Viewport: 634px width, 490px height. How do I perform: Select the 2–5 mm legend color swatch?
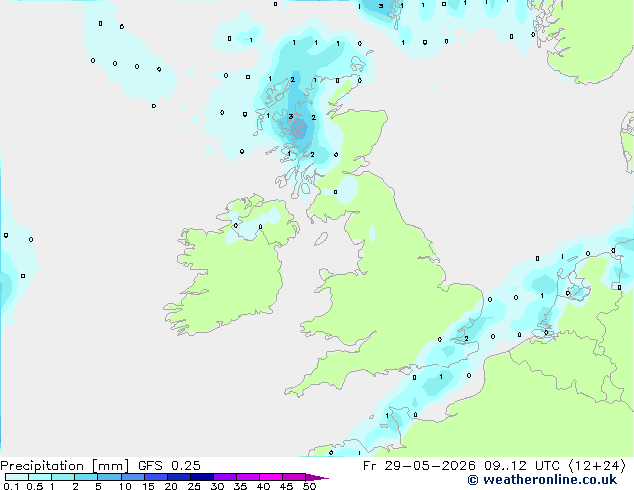coord(86,477)
